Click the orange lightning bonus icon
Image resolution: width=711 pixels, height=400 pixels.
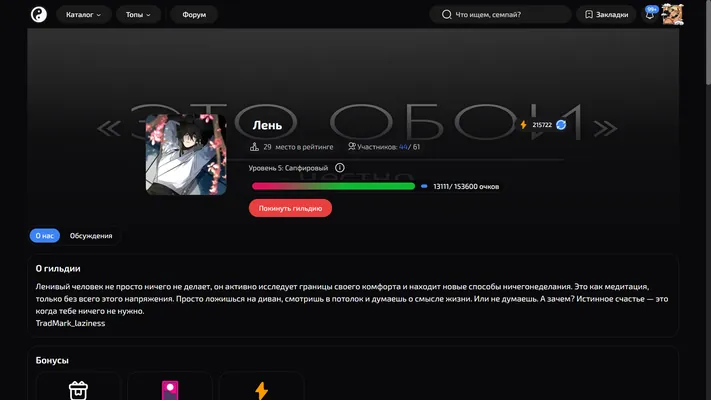[x=261, y=390]
